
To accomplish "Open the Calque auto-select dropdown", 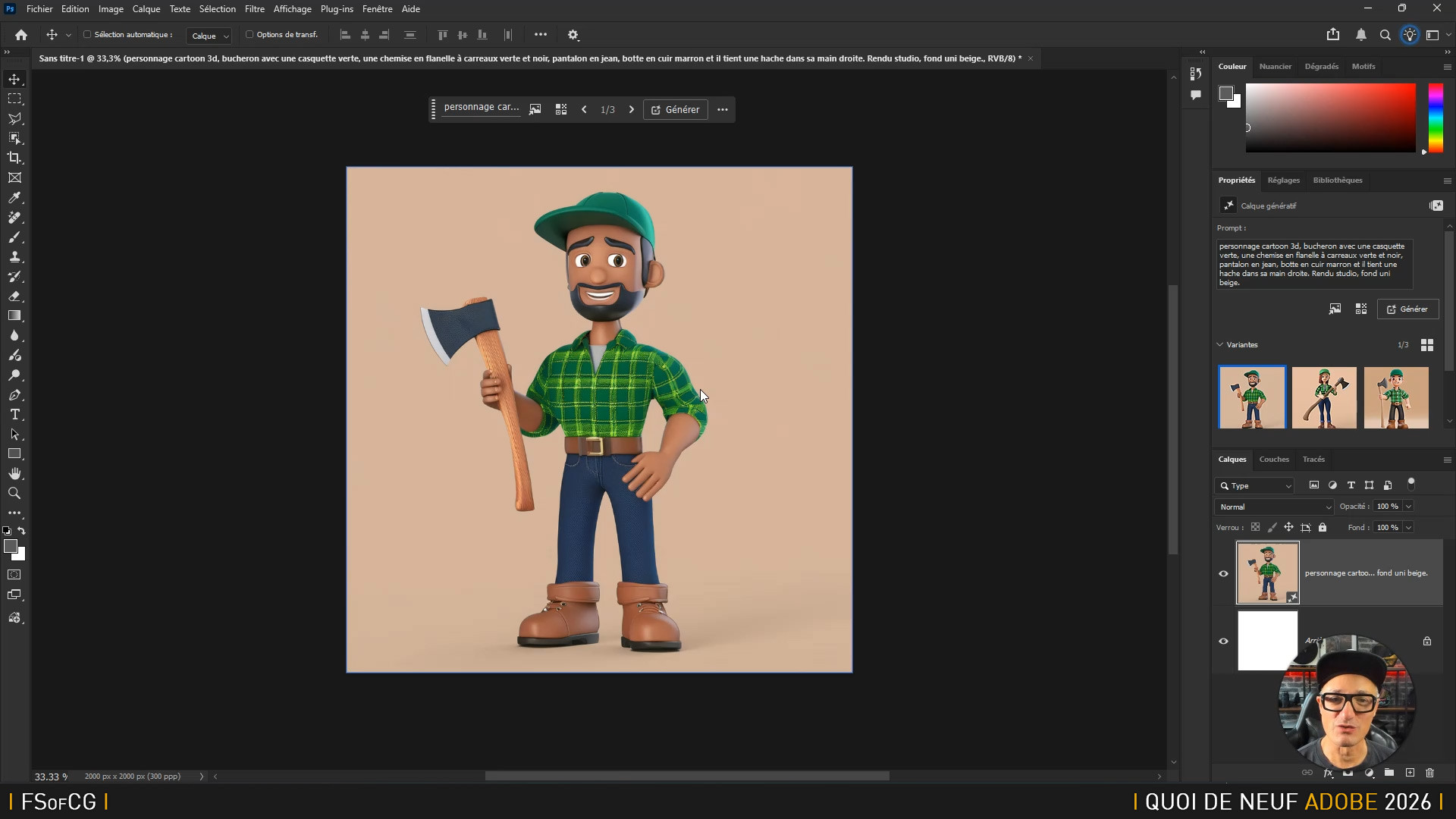I will pyautogui.click(x=209, y=36).
